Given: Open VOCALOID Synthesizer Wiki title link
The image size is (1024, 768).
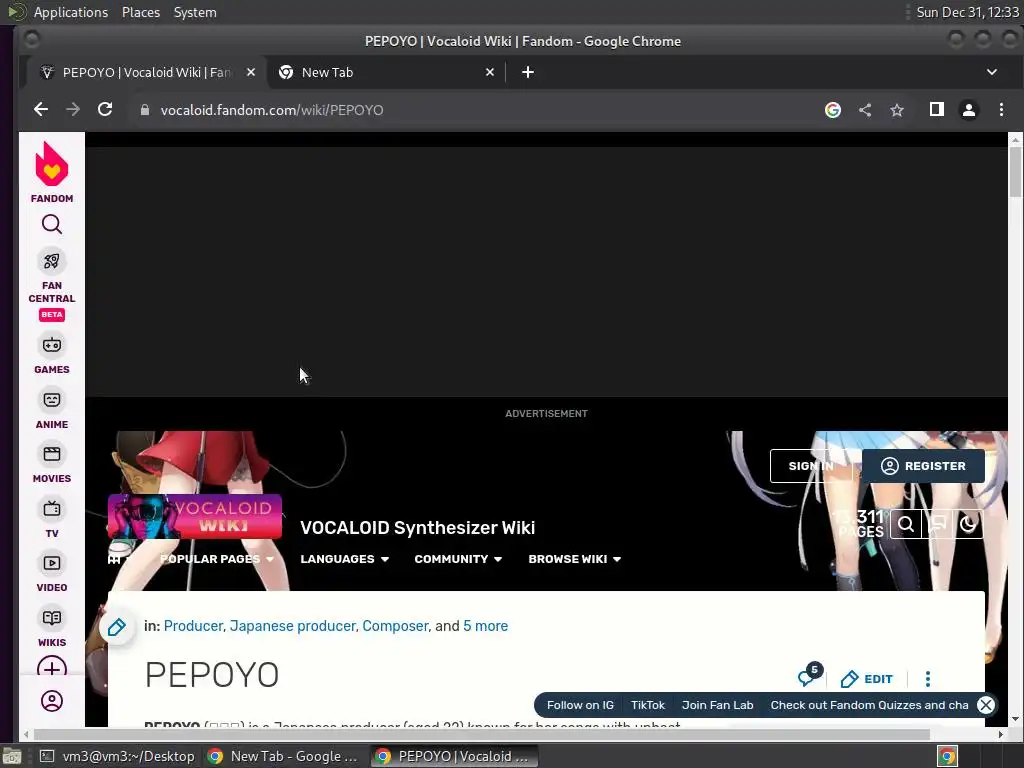Looking at the screenshot, I should 417,528.
